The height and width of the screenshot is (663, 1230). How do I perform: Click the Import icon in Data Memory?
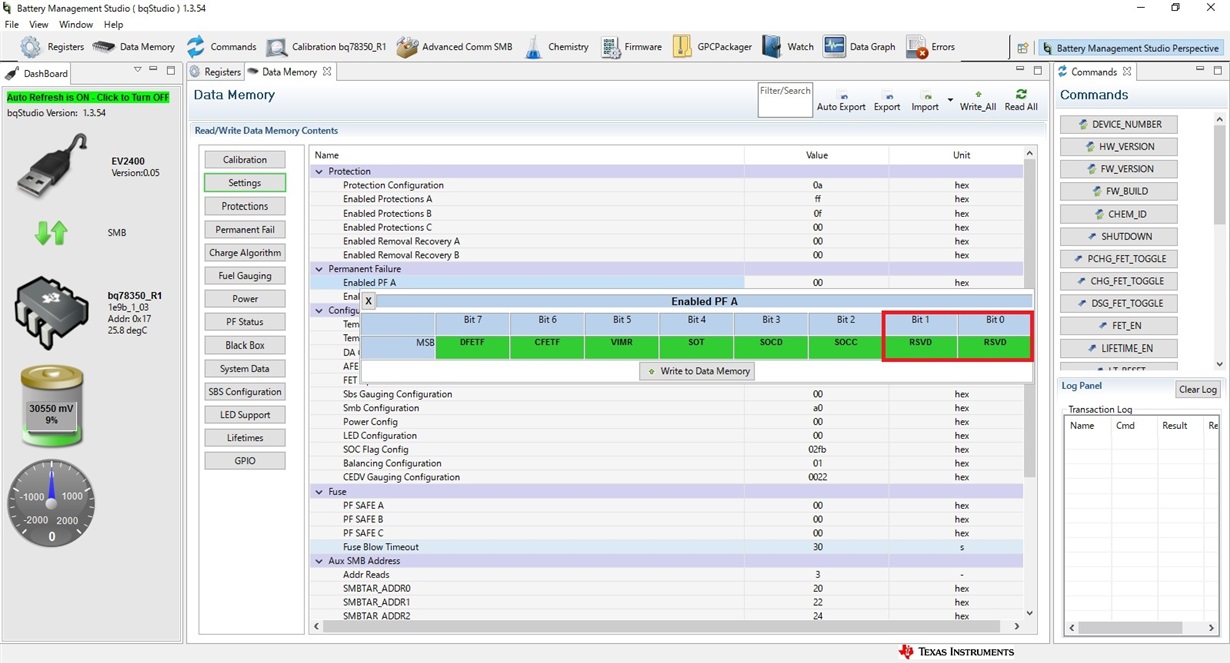click(x=925, y=101)
